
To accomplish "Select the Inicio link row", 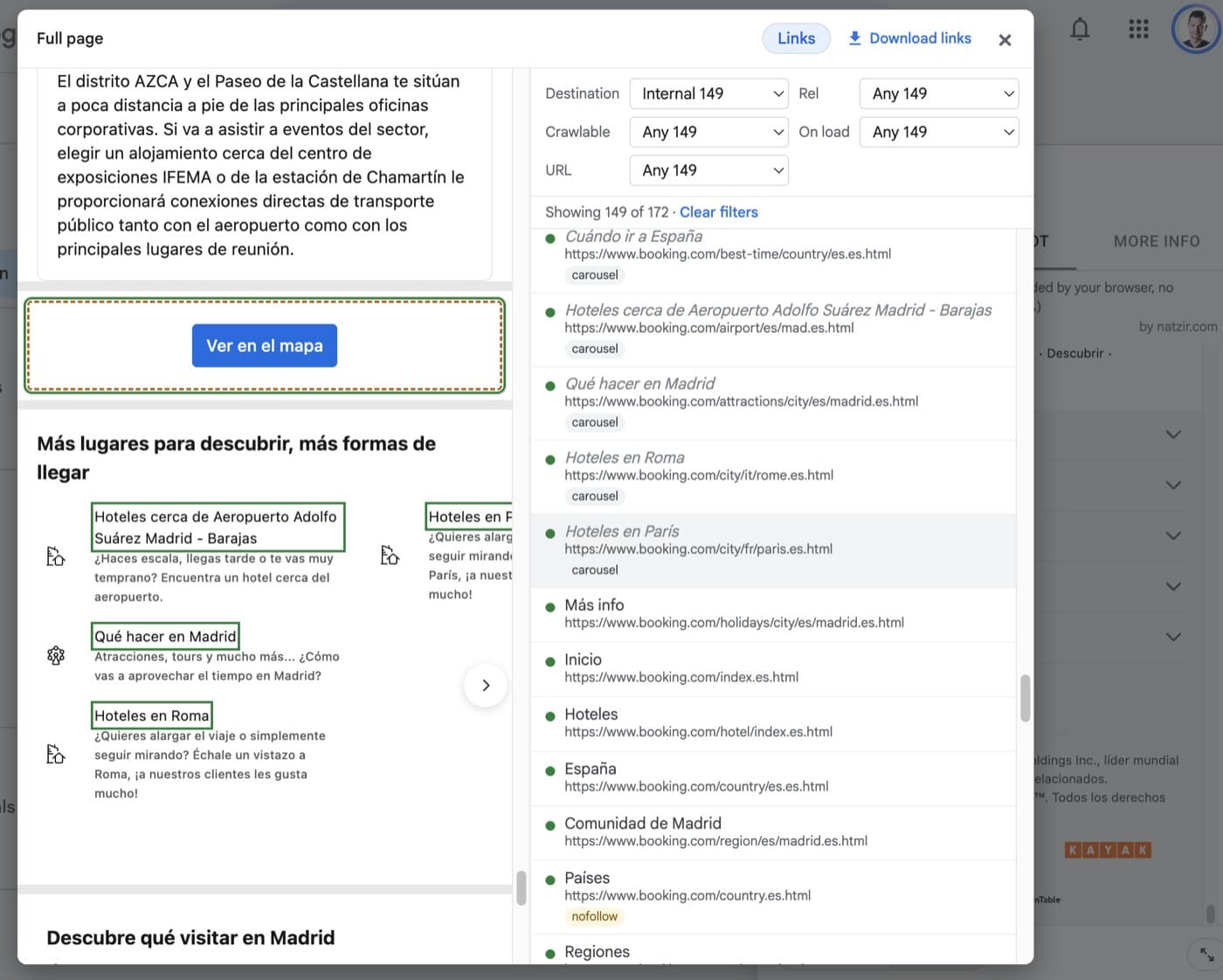I will 773,669.
